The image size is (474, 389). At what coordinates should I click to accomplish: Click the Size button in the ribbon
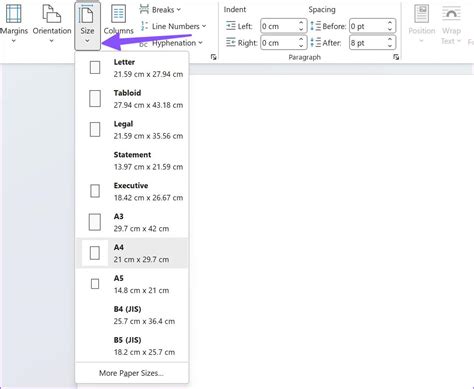(87, 25)
